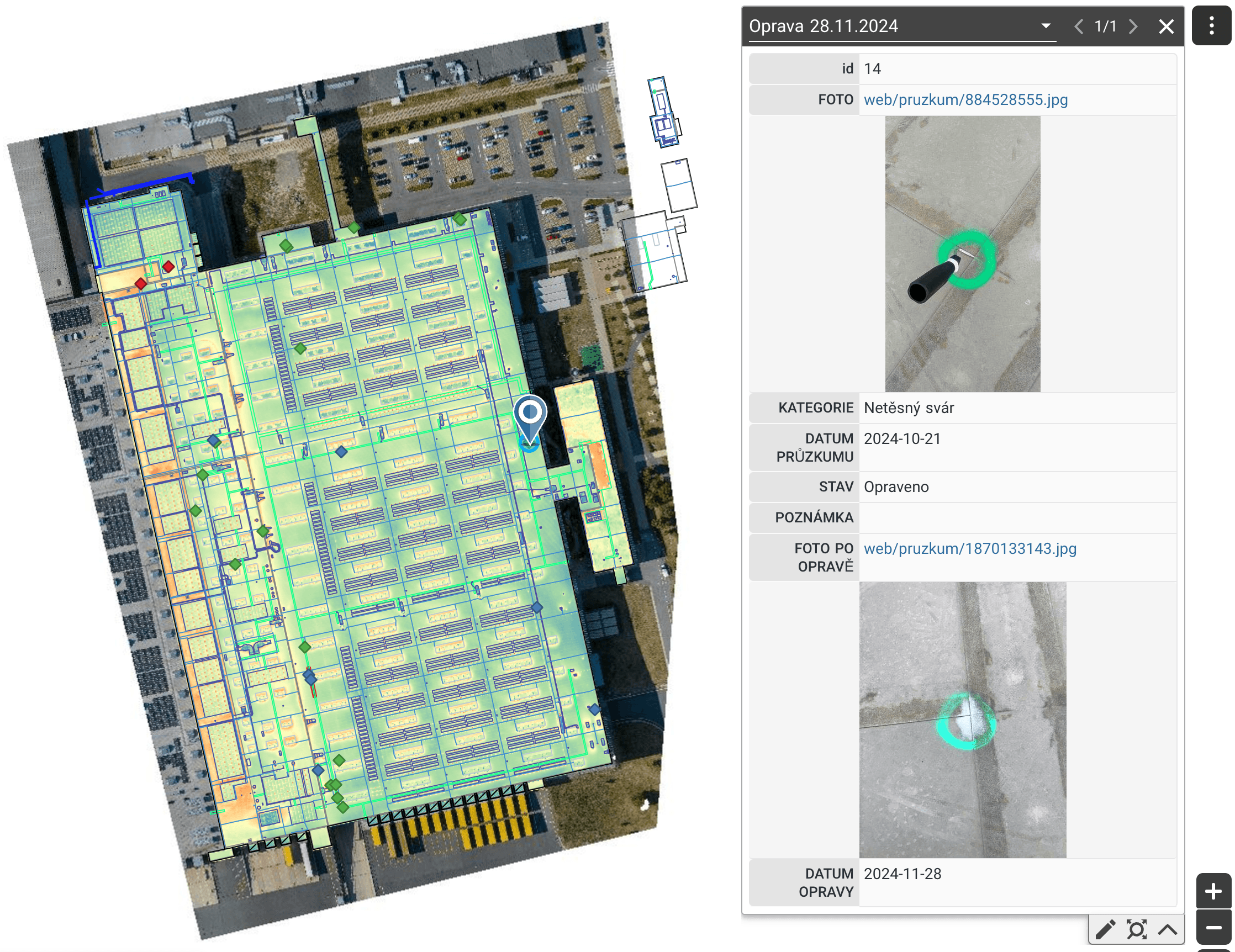Click the id value 14
Screen dimensions: 1235x952
tap(873, 69)
